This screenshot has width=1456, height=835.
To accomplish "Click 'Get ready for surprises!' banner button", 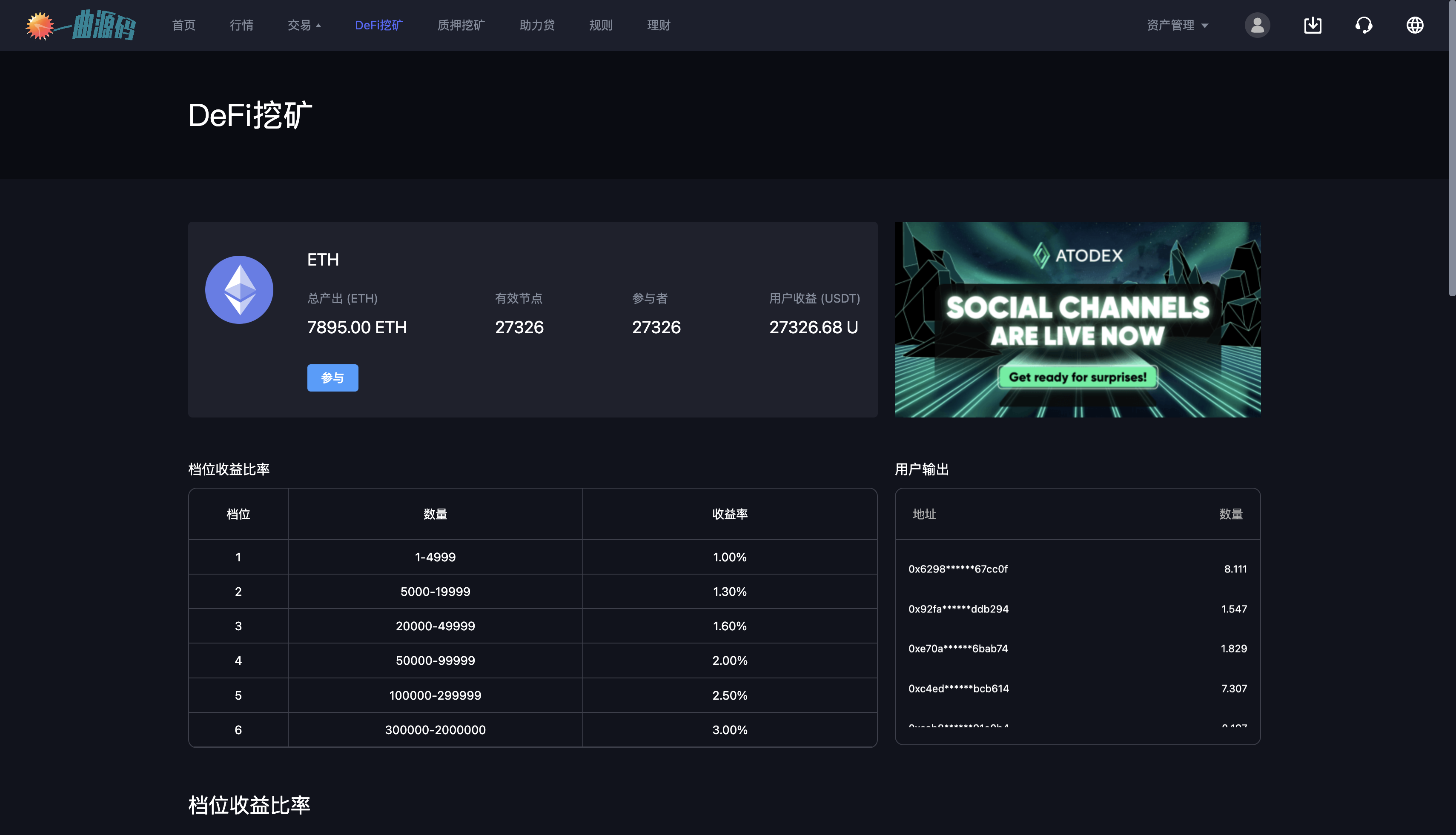I will (1078, 377).
